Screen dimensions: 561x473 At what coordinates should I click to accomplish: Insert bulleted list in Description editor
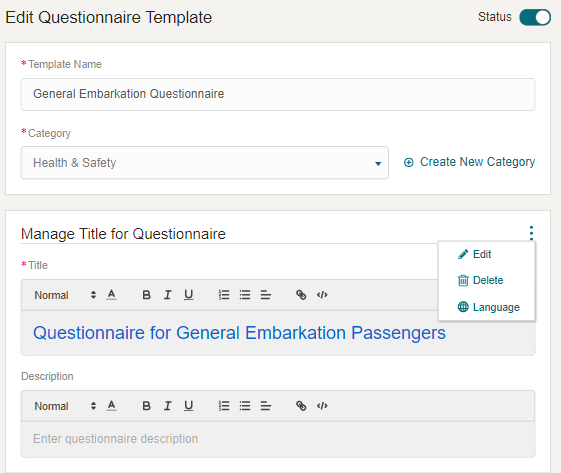coord(245,406)
